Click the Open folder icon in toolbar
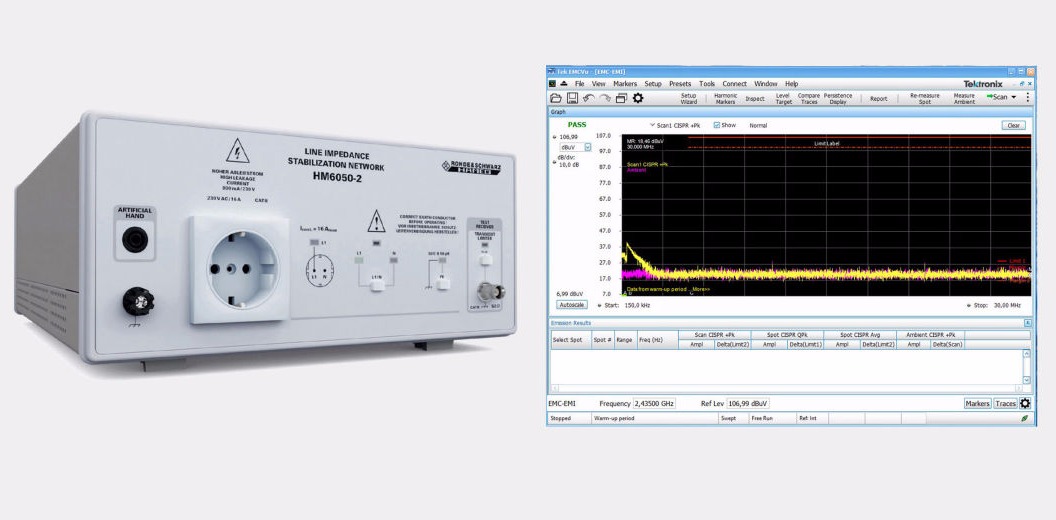The image size is (1056, 520). pos(556,98)
